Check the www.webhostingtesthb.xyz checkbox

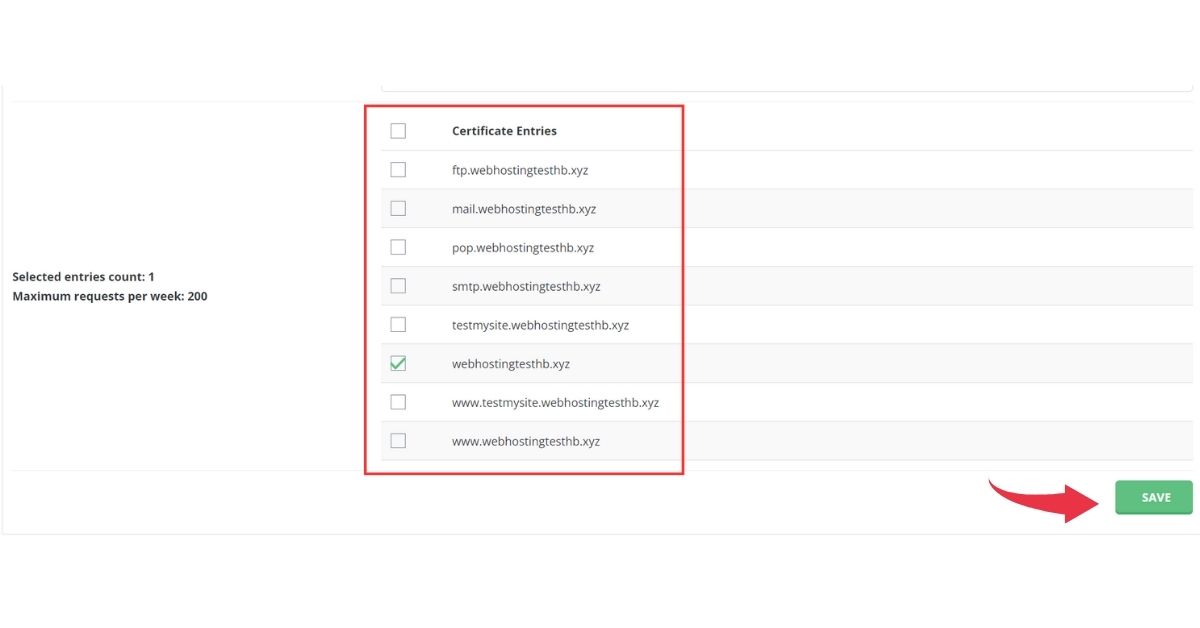pos(398,440)
